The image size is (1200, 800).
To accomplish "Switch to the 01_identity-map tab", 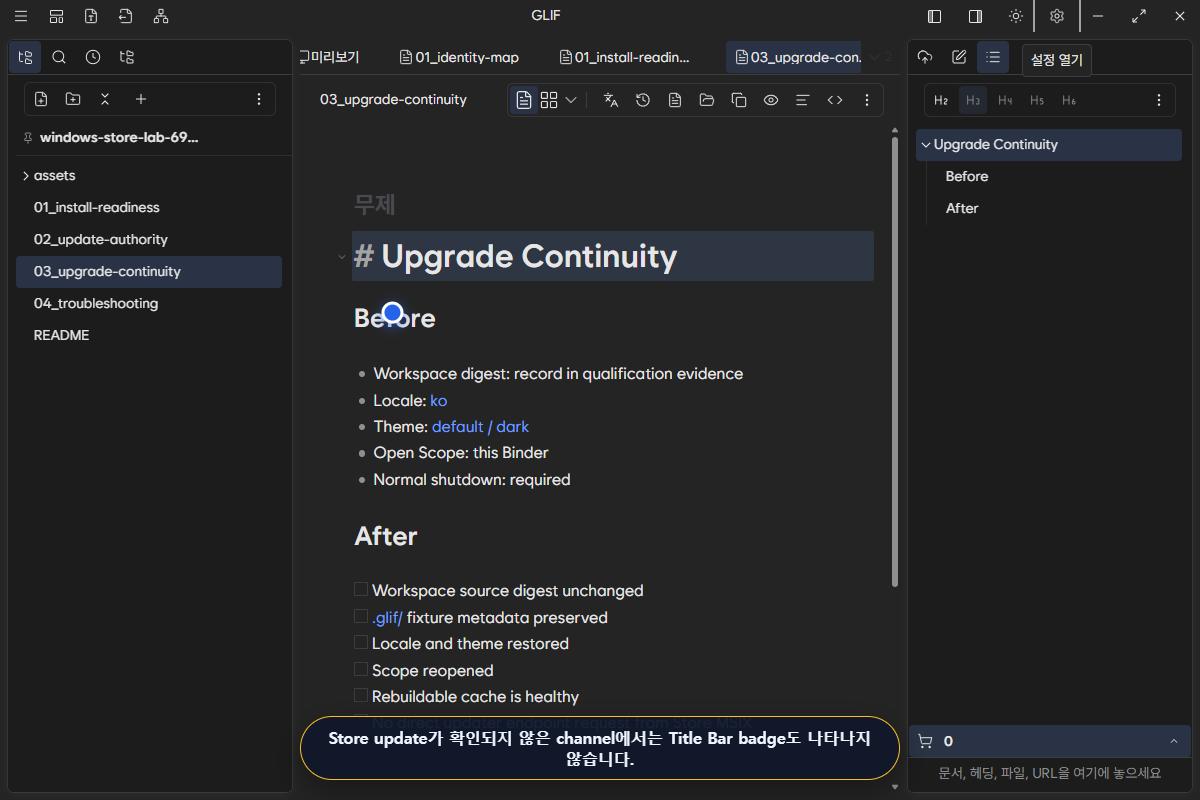I will tap(460, 57).
